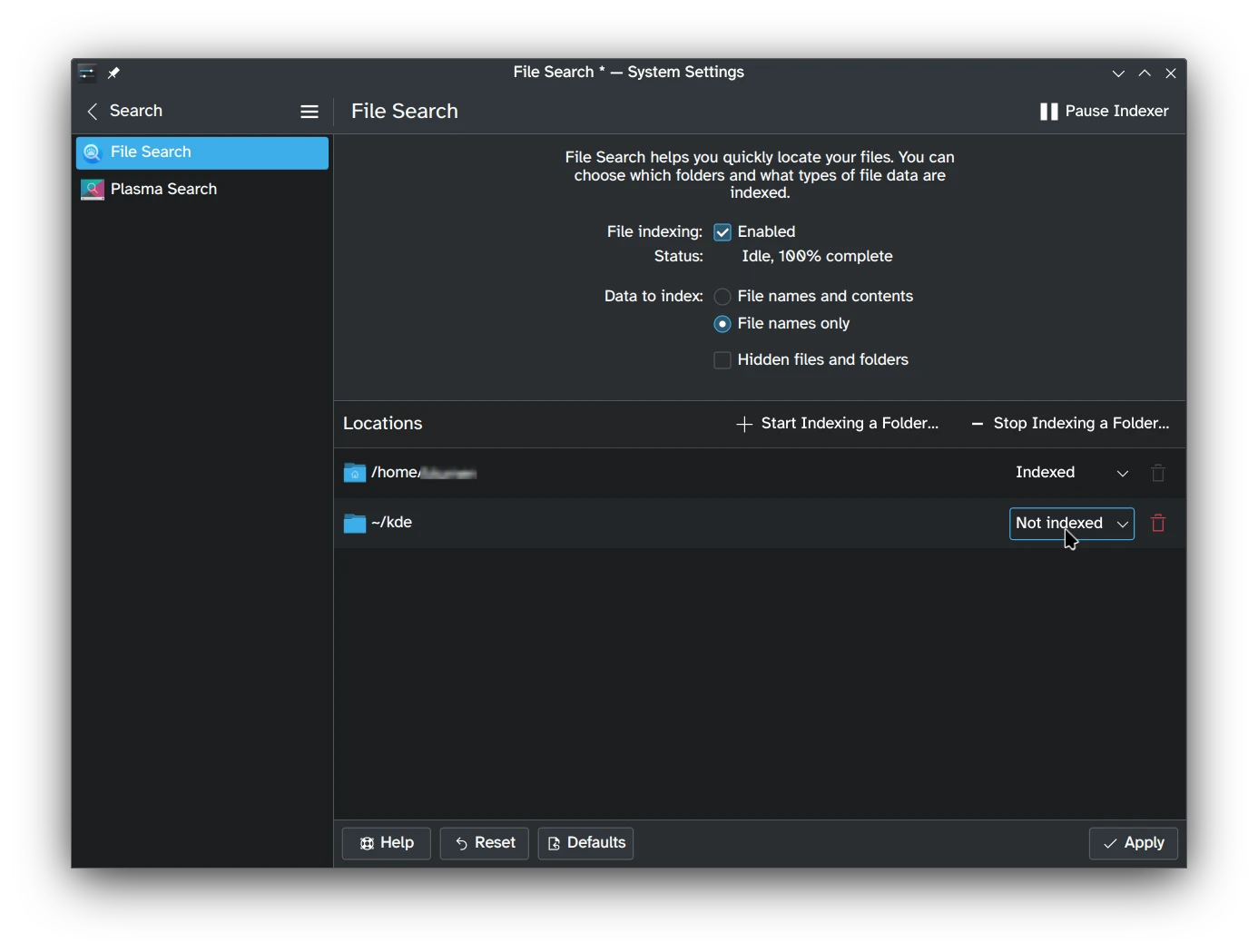Uncheck the File indexing Enabled checkbox
Screen dimensions: 1258x952
722,232
